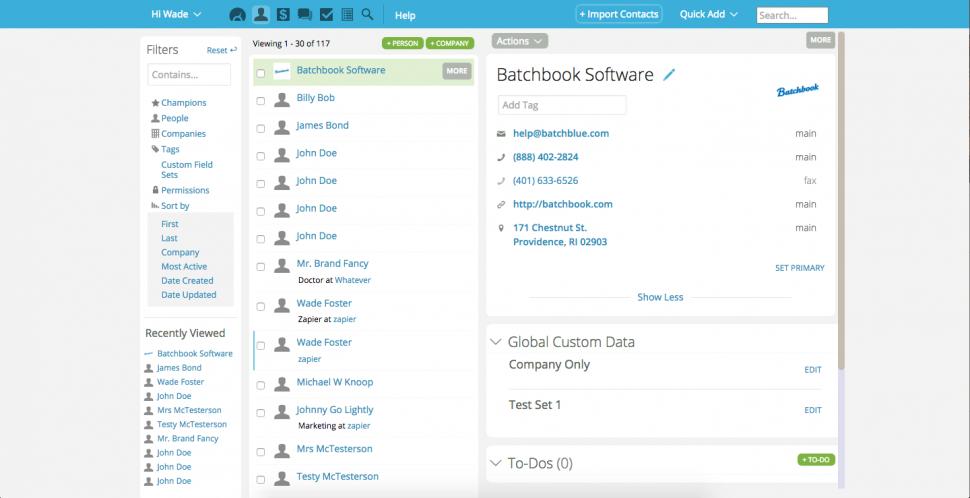Open the dashboard gauge icon in top bar
This screenshot has width=970, height=498.
tap(237, 15)
